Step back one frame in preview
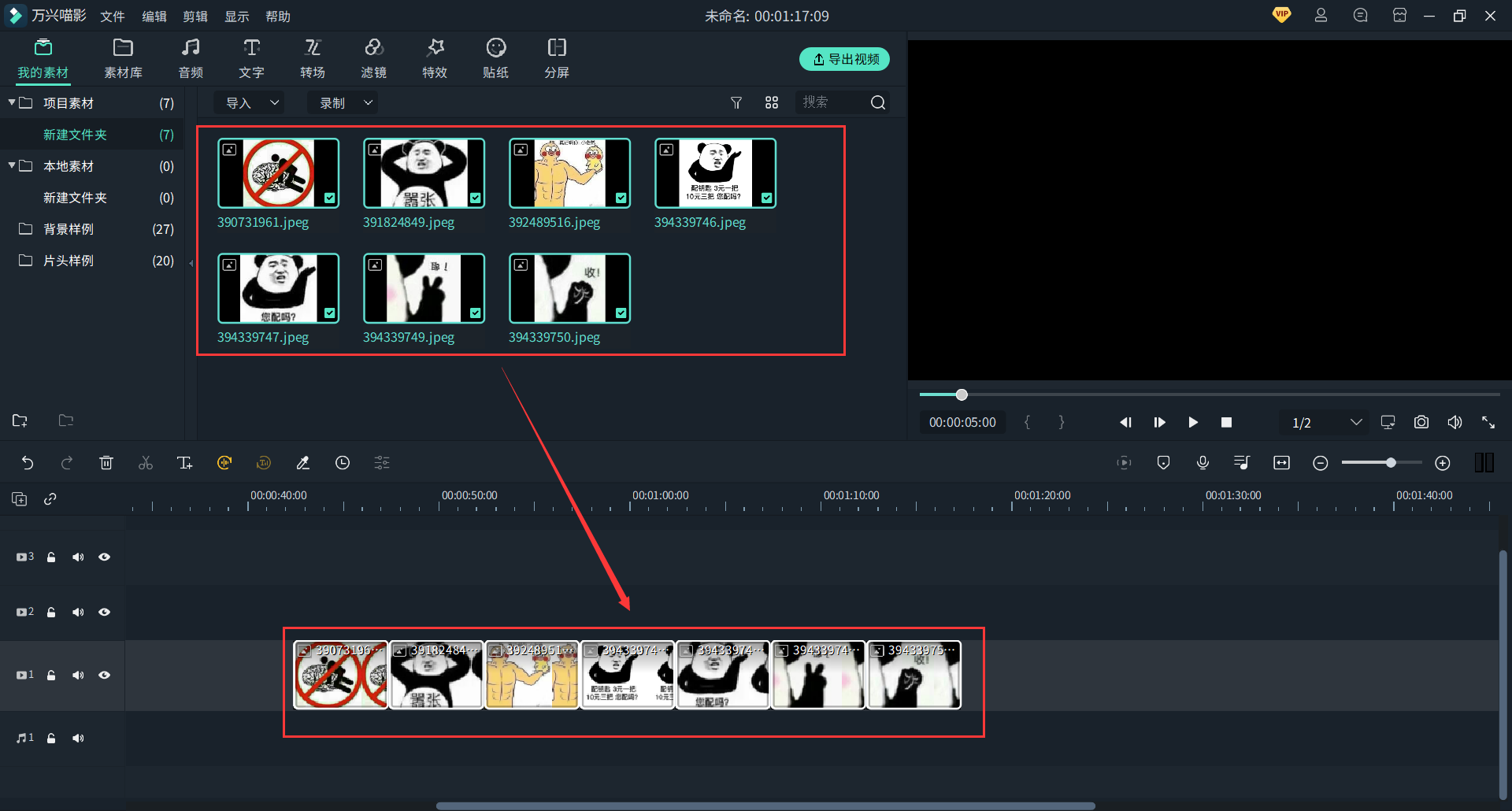The height and width of the screenshot is (811, 1512). point(1126,423)
